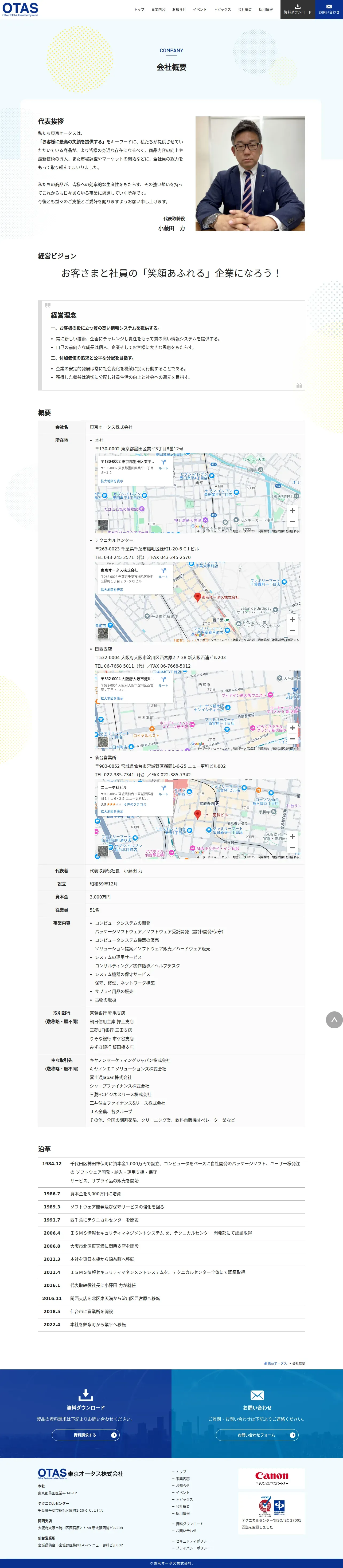Switch 本社 map to satellite thumbnail
Viewport: 343px width, 1568px height.
[x=103, y=525]
